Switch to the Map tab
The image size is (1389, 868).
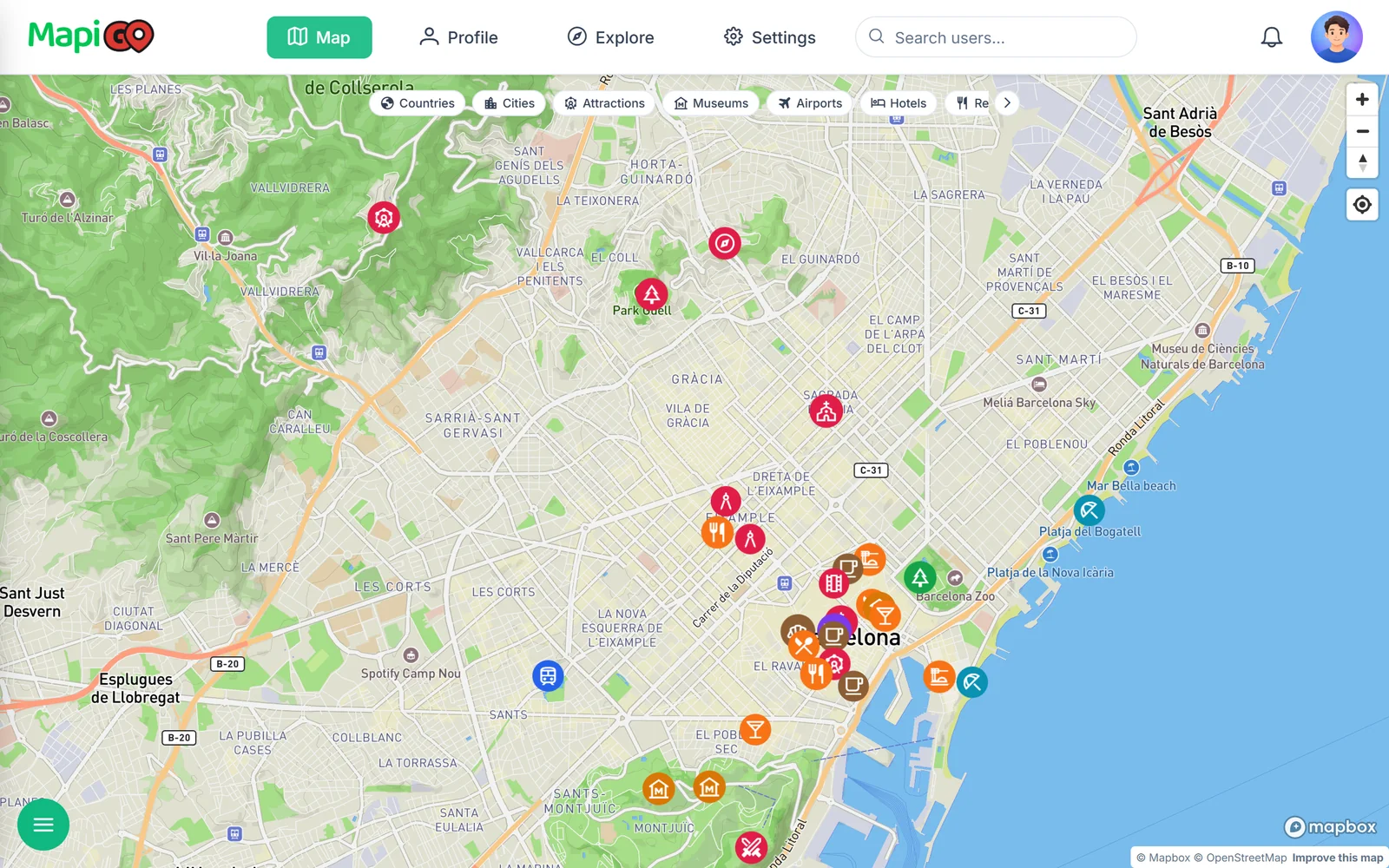click(x=319, y=37)
